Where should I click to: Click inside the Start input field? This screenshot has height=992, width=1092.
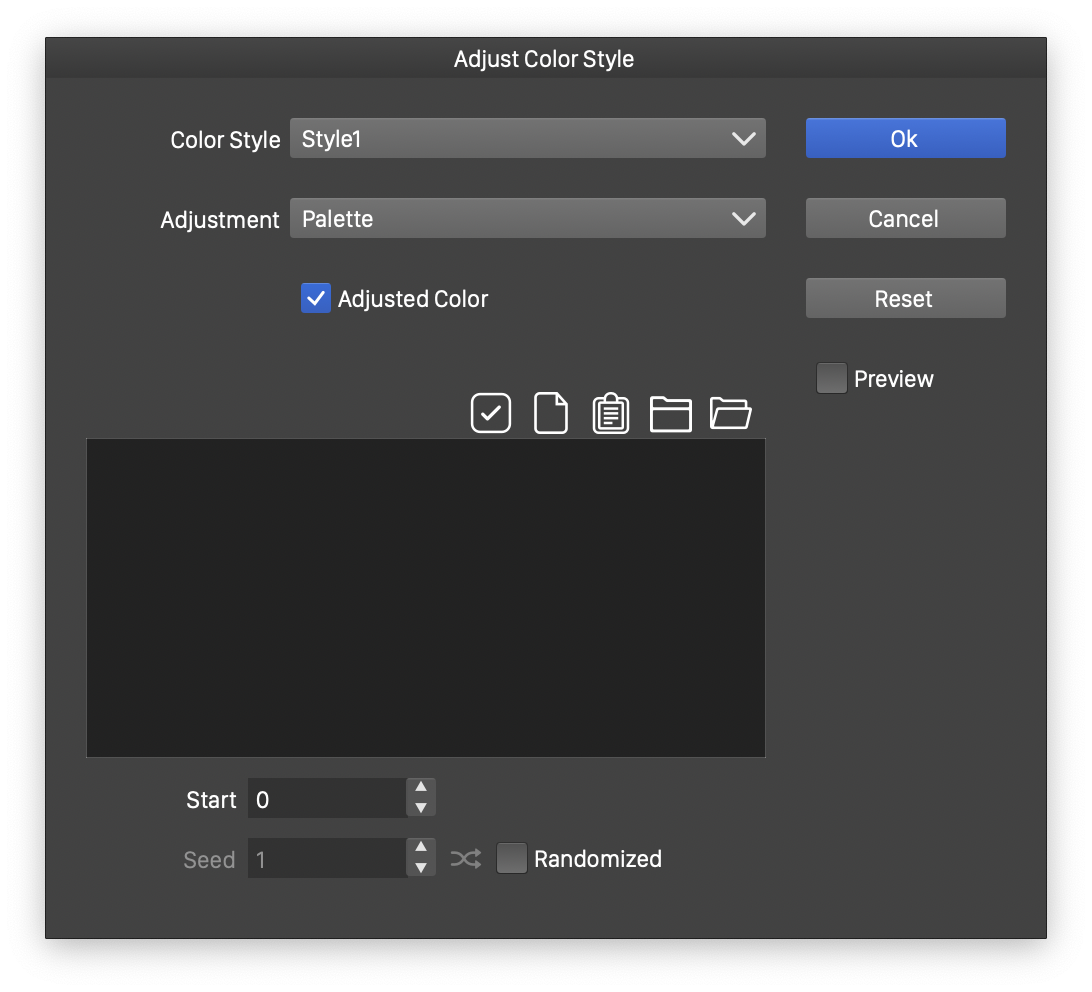(327, 799)
